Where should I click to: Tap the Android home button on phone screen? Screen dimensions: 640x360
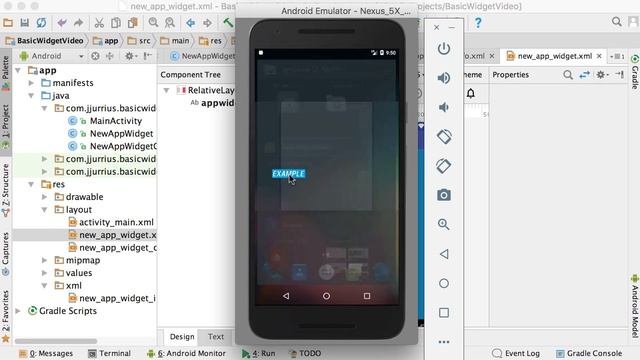[x=327, y=296]
